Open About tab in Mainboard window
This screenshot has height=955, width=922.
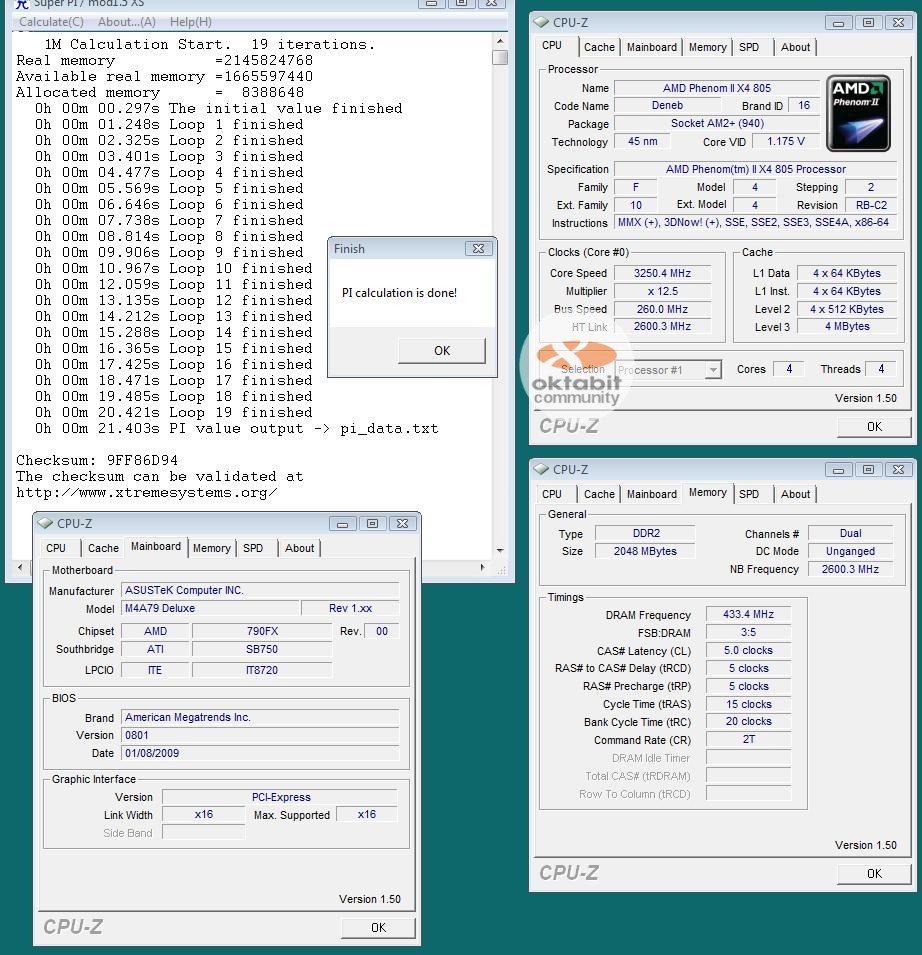pyautogui.click(x=300, y=548)
